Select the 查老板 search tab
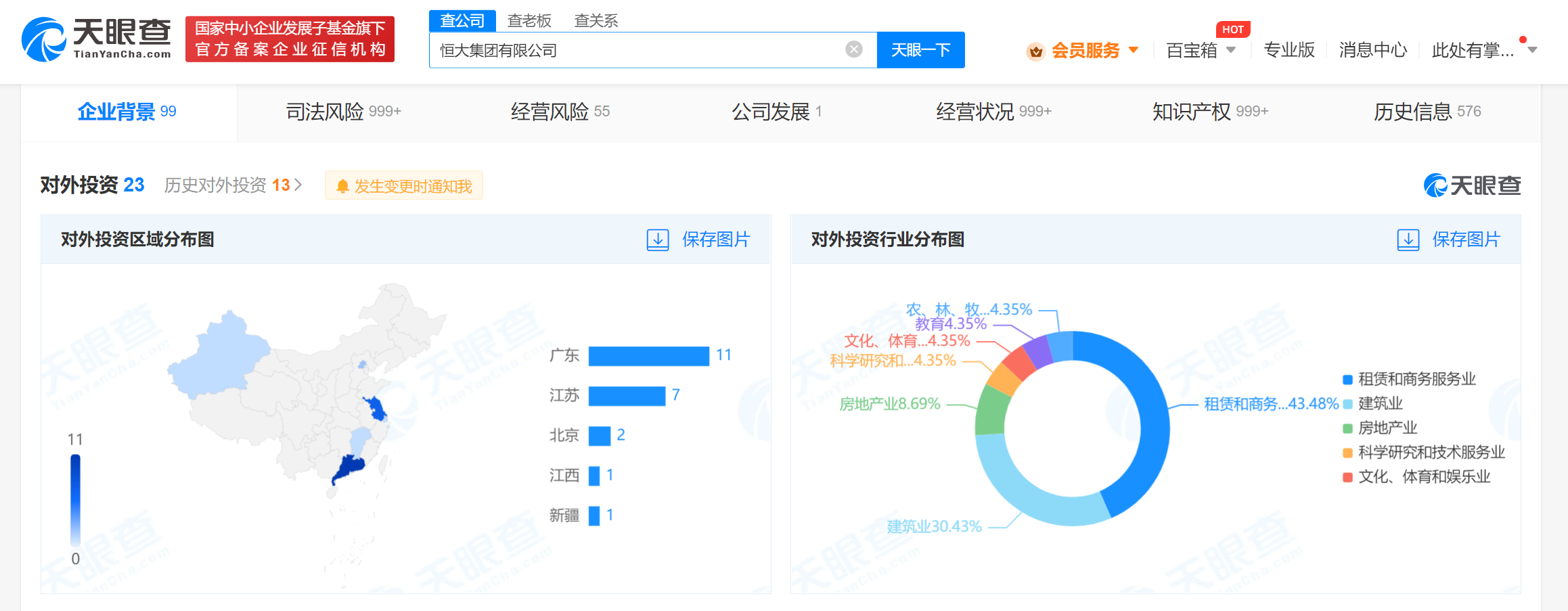This screenshot has height=611, width=1568. click(x=529, y=21)
